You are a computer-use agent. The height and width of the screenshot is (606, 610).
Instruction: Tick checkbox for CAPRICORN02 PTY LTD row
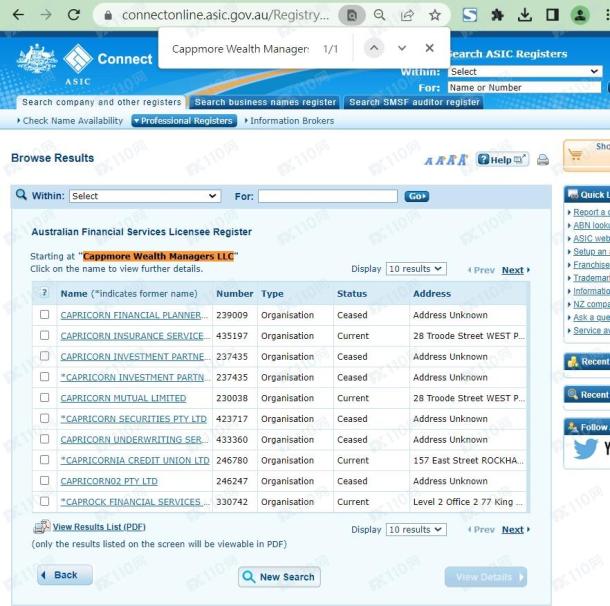click(45, 480)
